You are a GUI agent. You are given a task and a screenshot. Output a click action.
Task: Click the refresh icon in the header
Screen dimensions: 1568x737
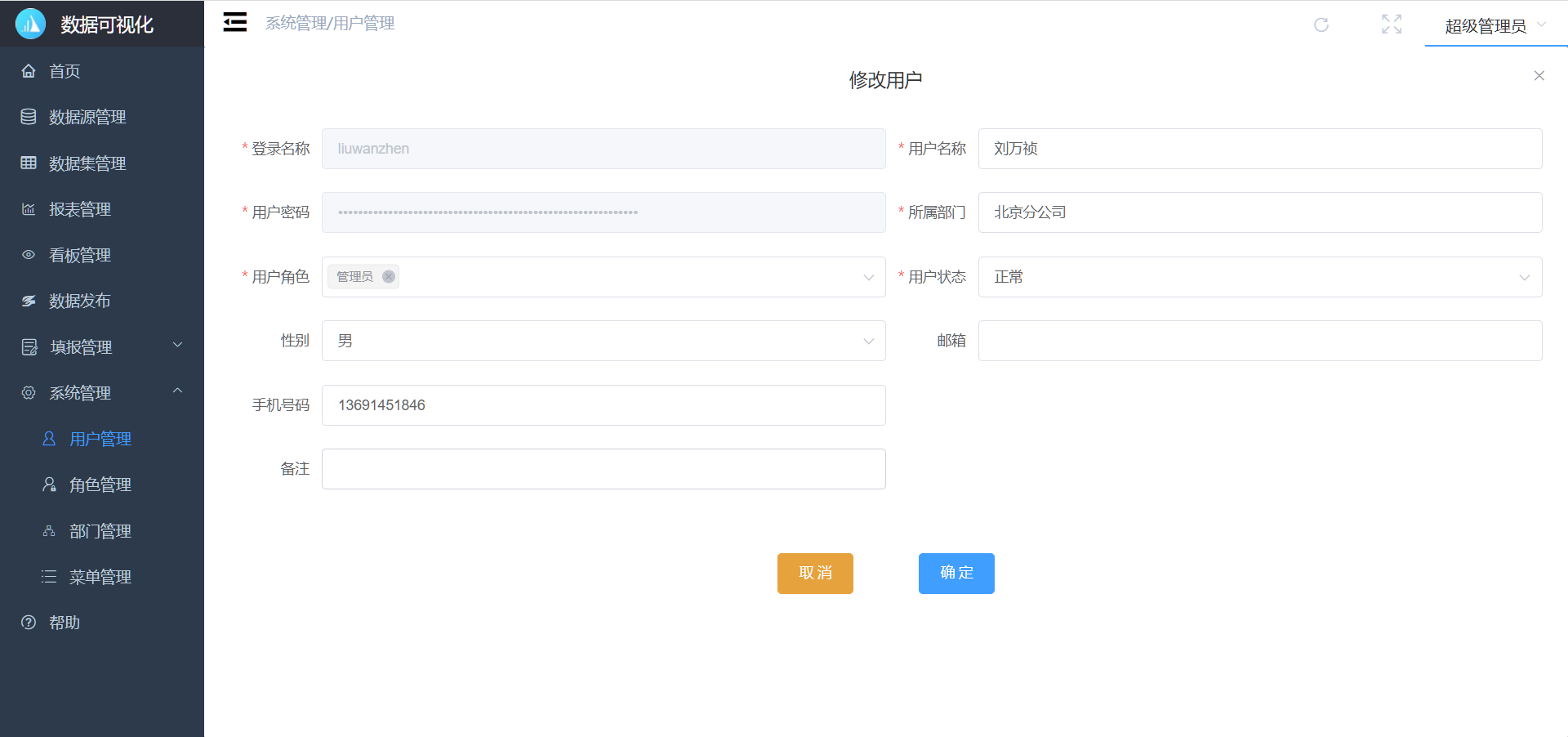[1321, 25]
